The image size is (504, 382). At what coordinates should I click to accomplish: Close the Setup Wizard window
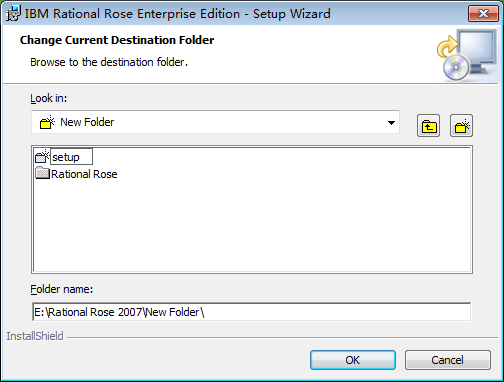tap(483, 14)
